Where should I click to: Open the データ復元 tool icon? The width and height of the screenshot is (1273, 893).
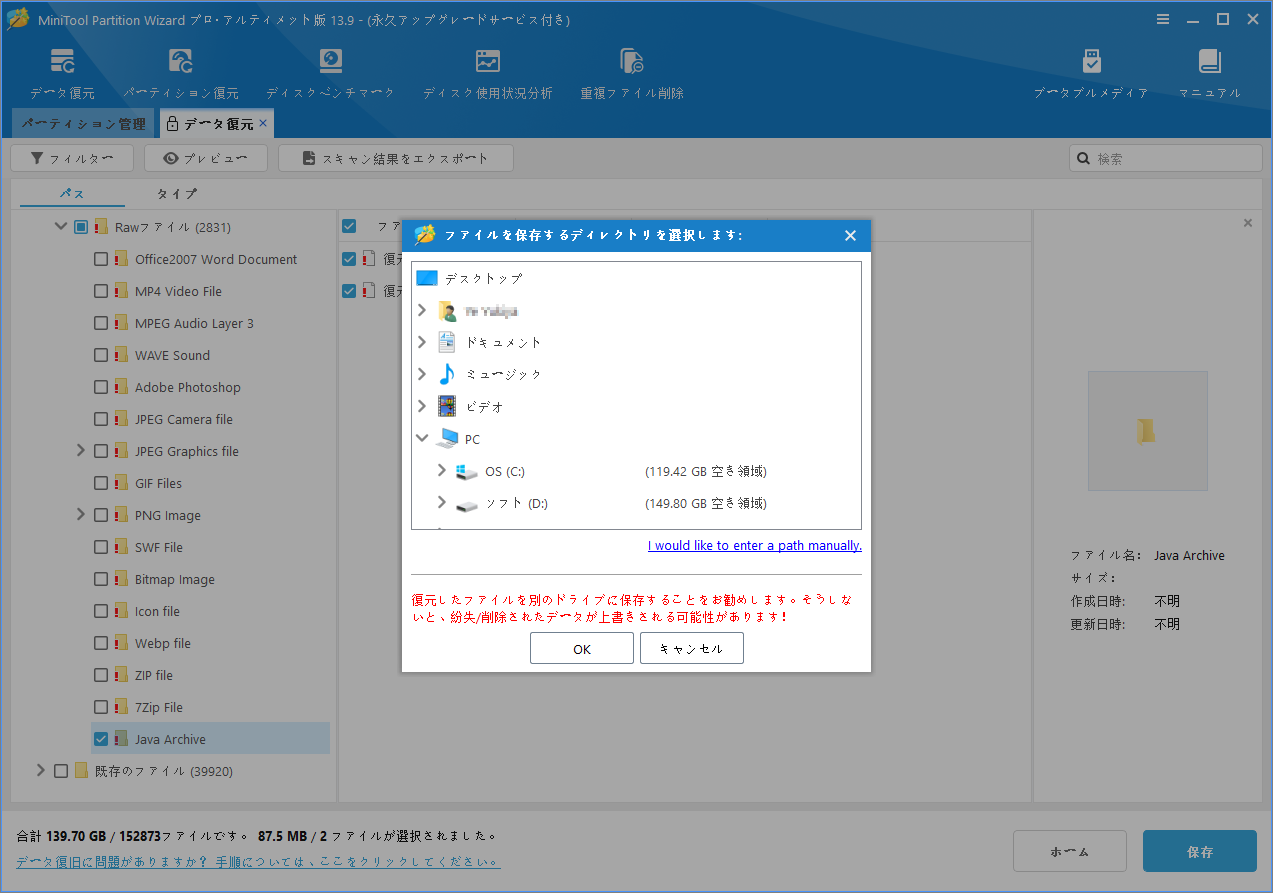62,63
